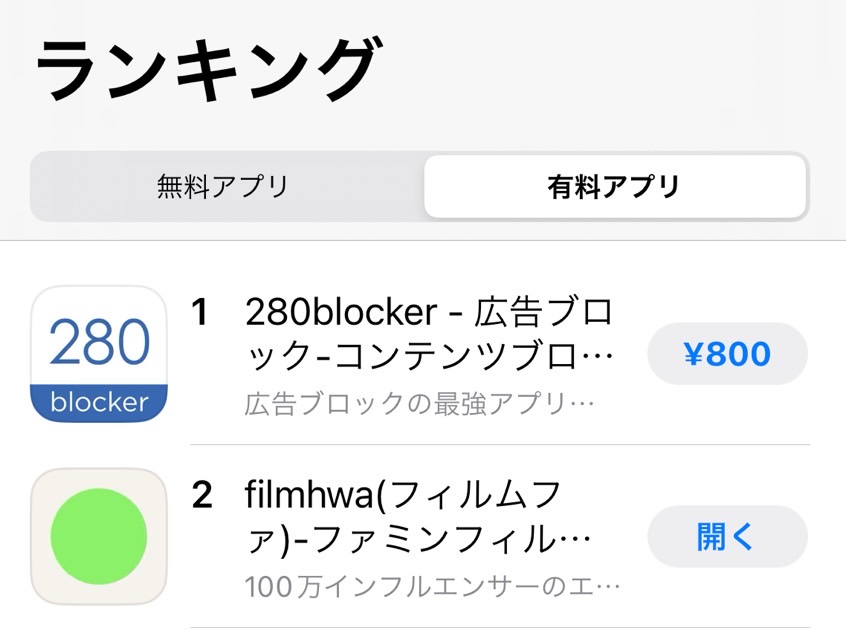This screenshot has height=630, width=846.
Task: Tap the blue "blocker" band on icon
Action: point(99,403)
